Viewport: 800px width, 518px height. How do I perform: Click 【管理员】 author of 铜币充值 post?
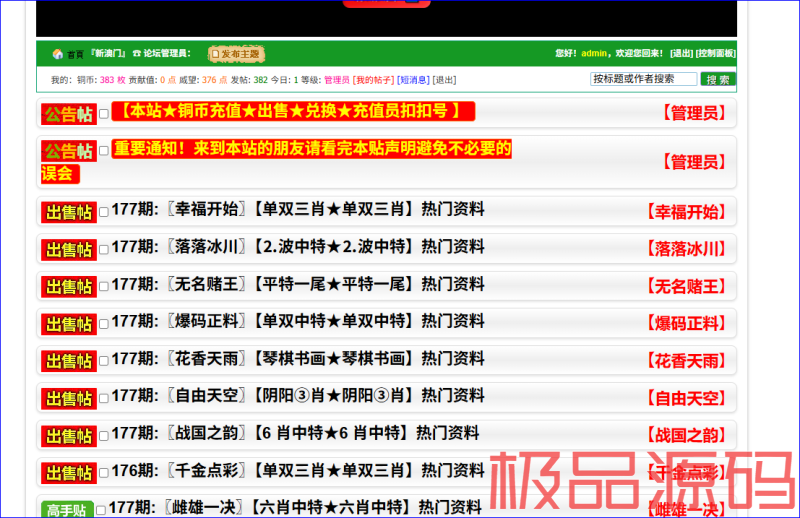[x=694, y=113]
